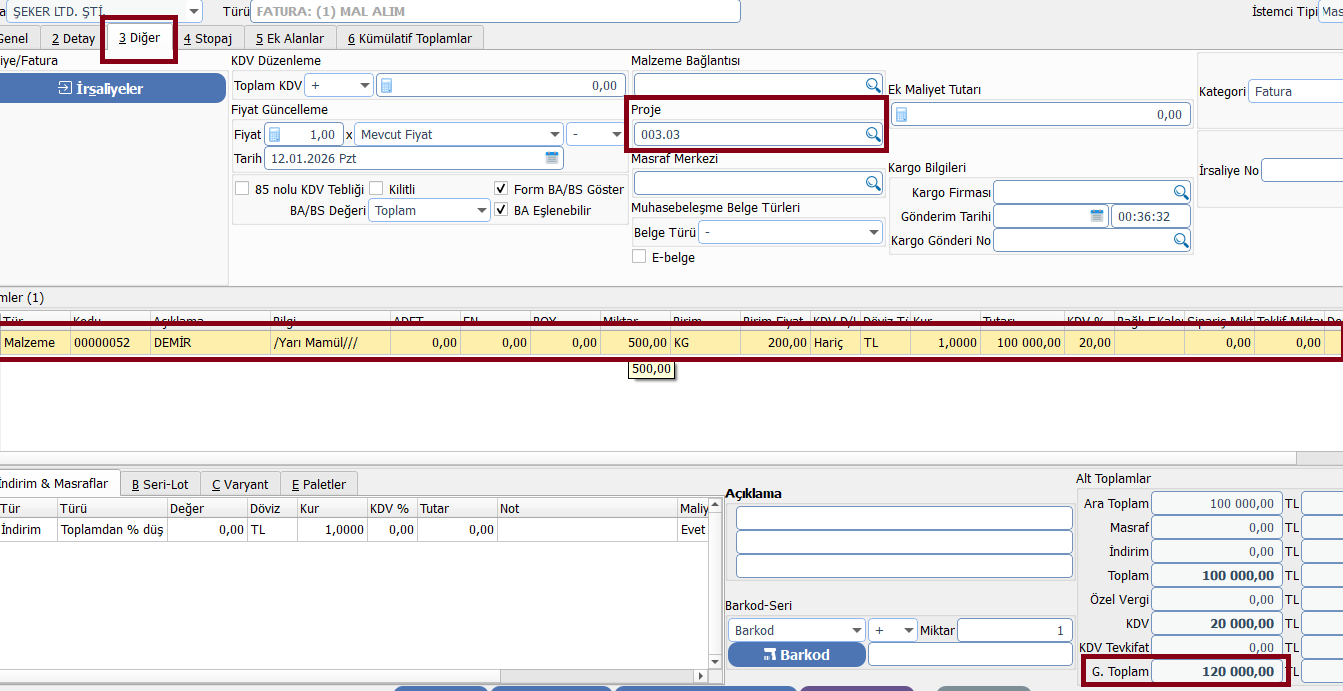Open Gönderim Tarihi calendar icon
The image size is (1343, 691).
click(1097, 216)
